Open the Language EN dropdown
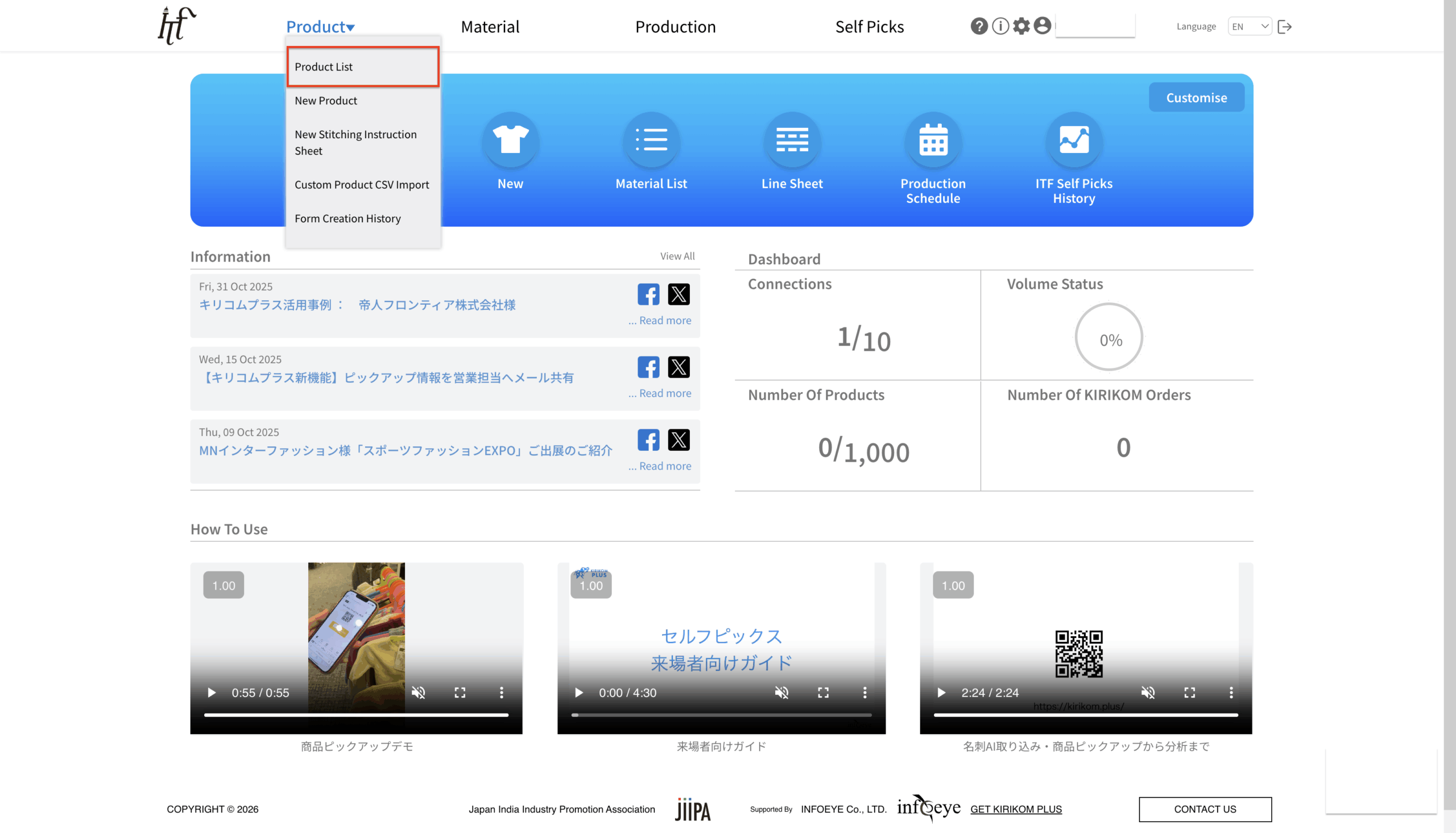The width and height of the screenshot is (1456, 833). point(1250,26)
